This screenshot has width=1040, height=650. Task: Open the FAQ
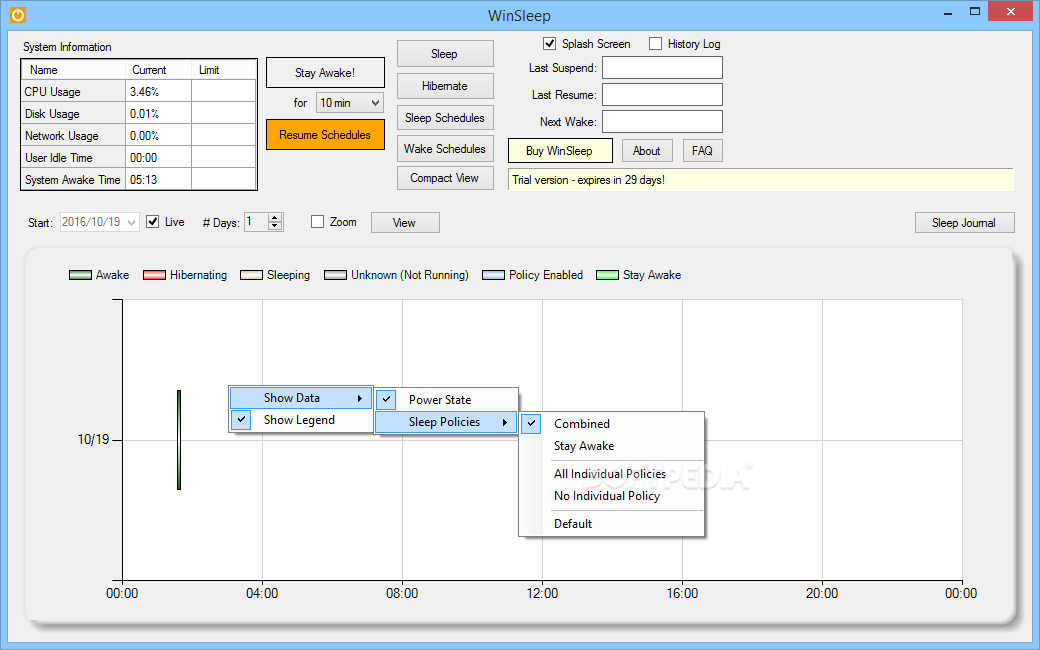702,151
